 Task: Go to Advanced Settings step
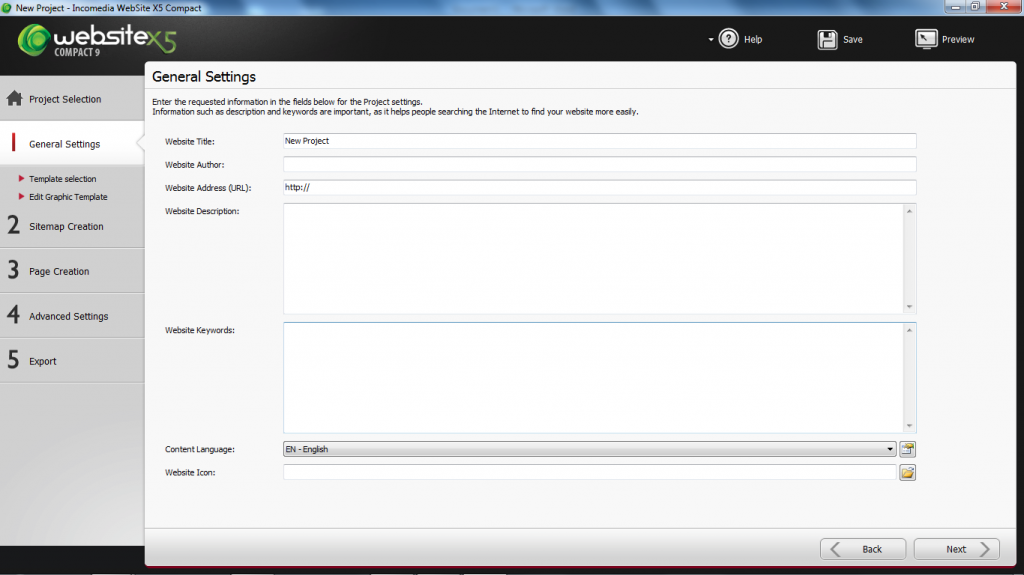point(72,316)
